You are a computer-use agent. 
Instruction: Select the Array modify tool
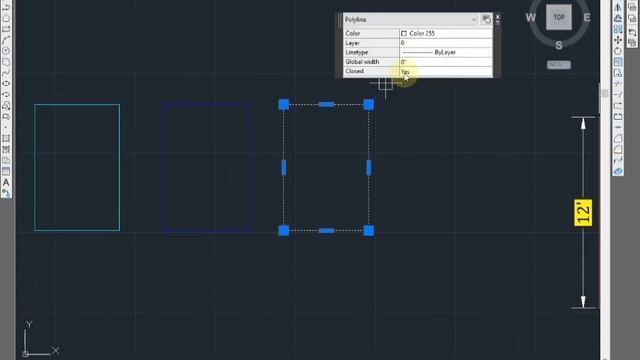(x=618, y=29)
